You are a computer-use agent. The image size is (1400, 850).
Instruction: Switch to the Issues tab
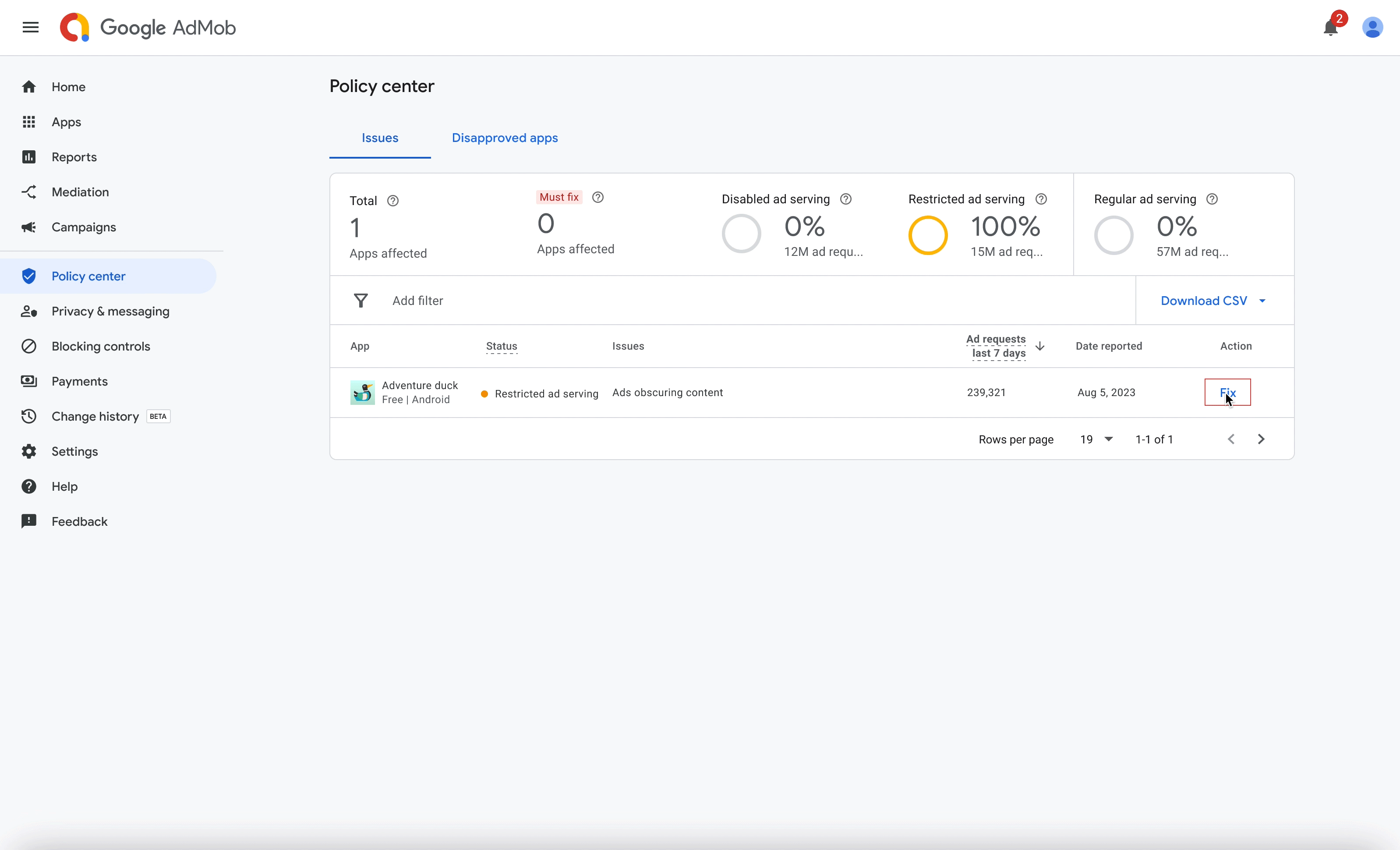coord(380,138)
